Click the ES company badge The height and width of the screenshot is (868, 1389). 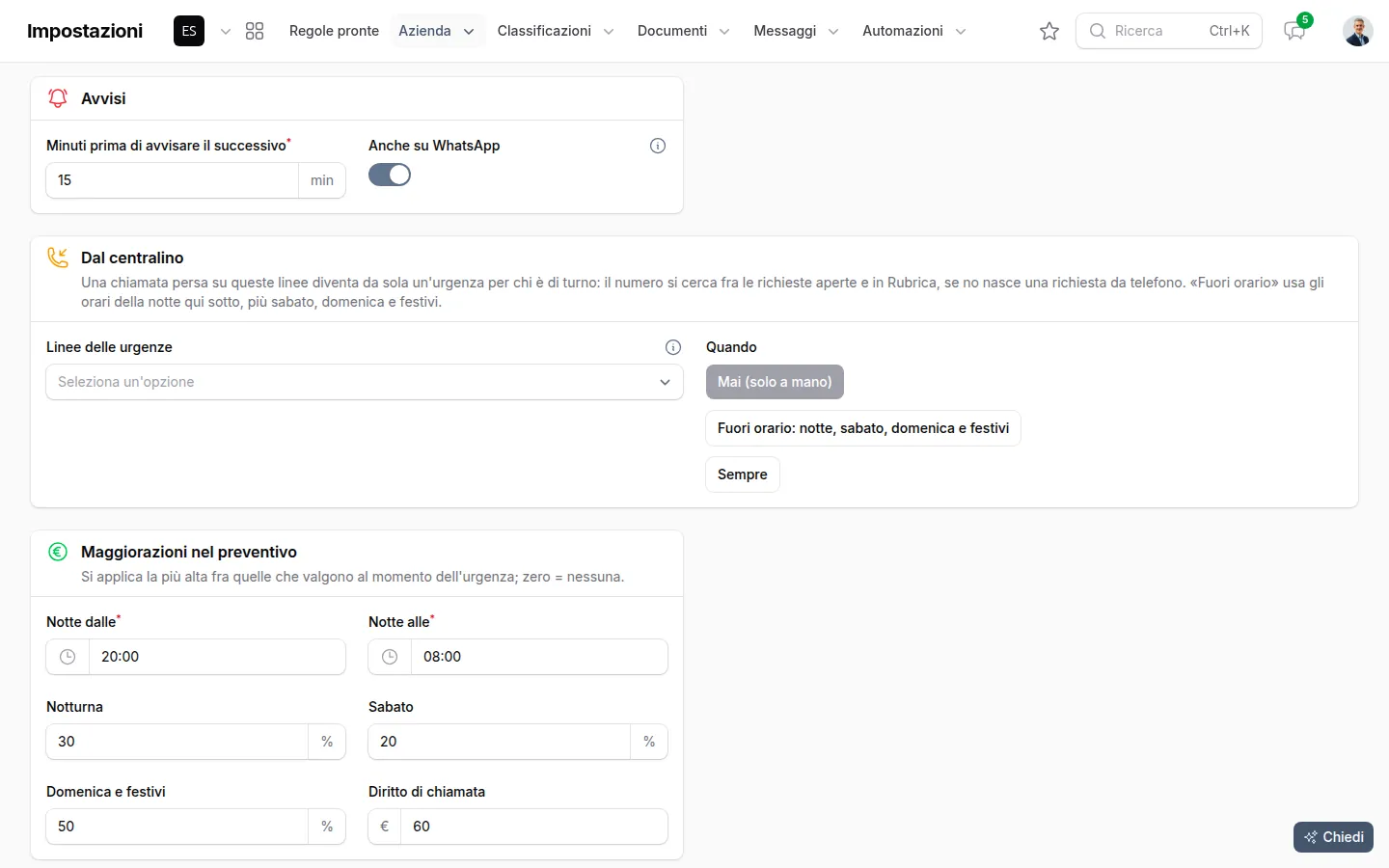point(189,31)
